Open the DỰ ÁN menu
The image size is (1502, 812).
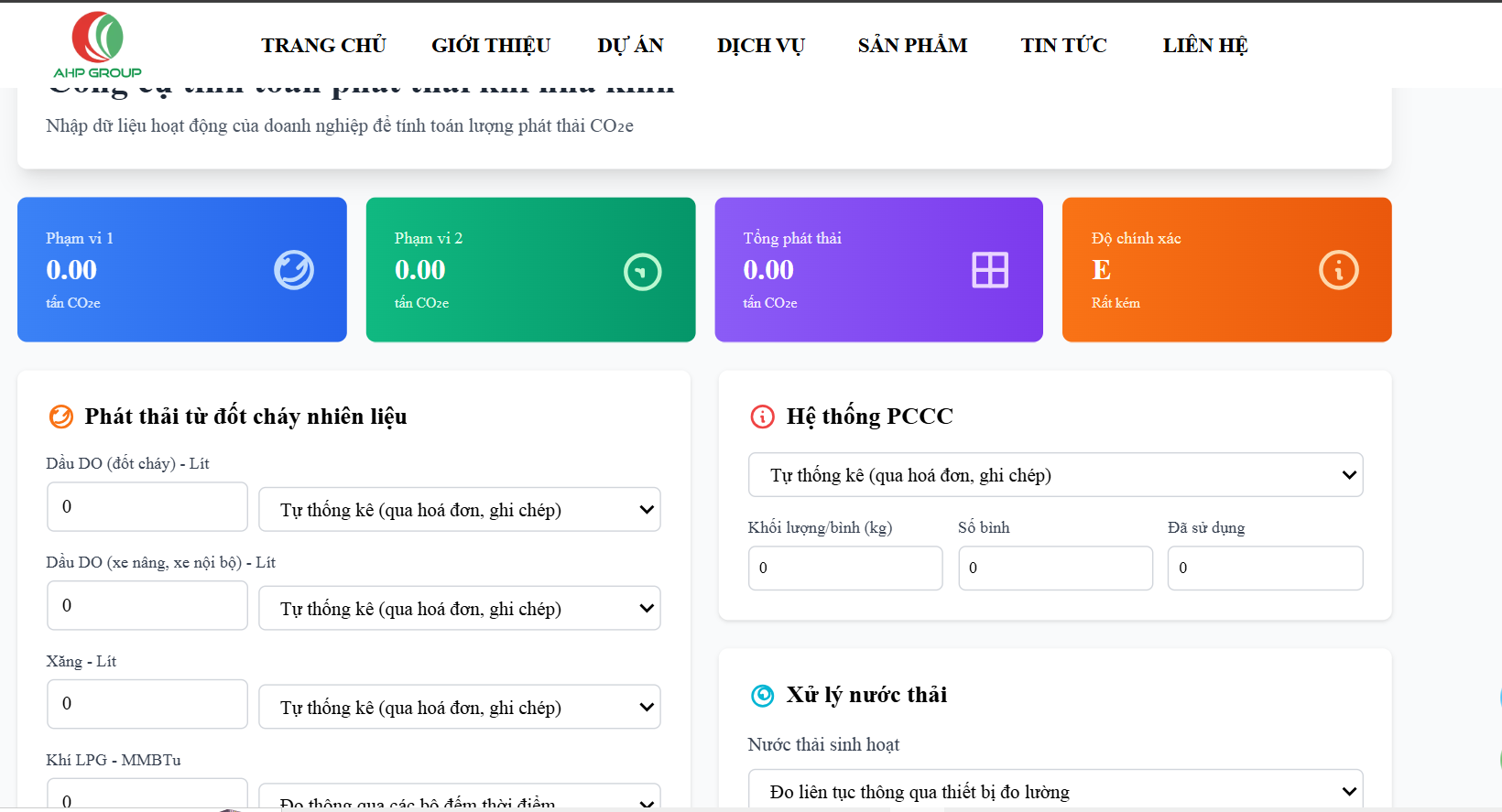(630, 45)
